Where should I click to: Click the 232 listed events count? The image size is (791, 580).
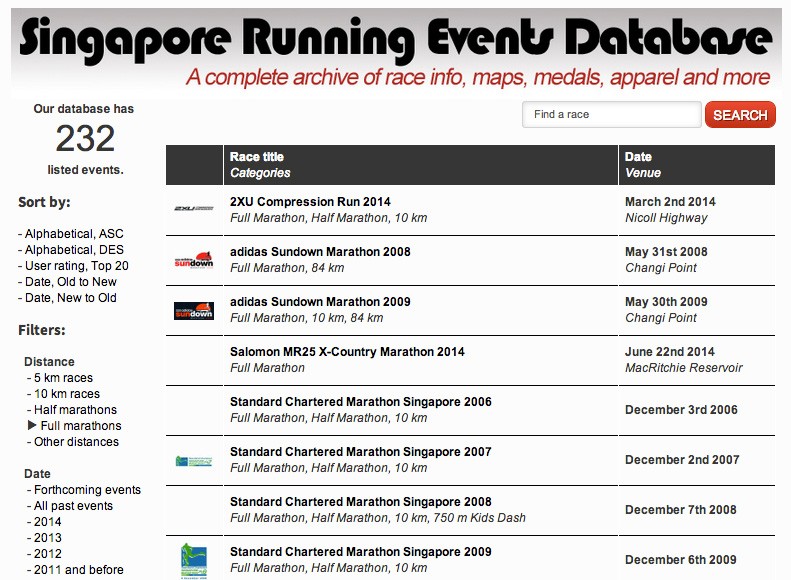pos(85,139)
